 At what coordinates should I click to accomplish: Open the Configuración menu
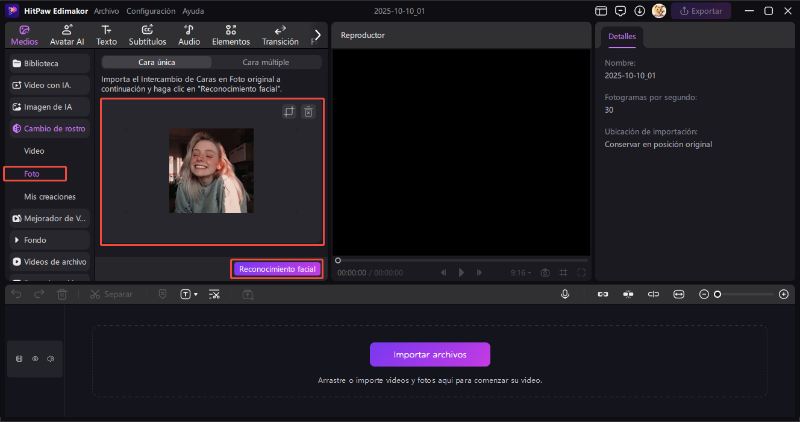point(151,11)
